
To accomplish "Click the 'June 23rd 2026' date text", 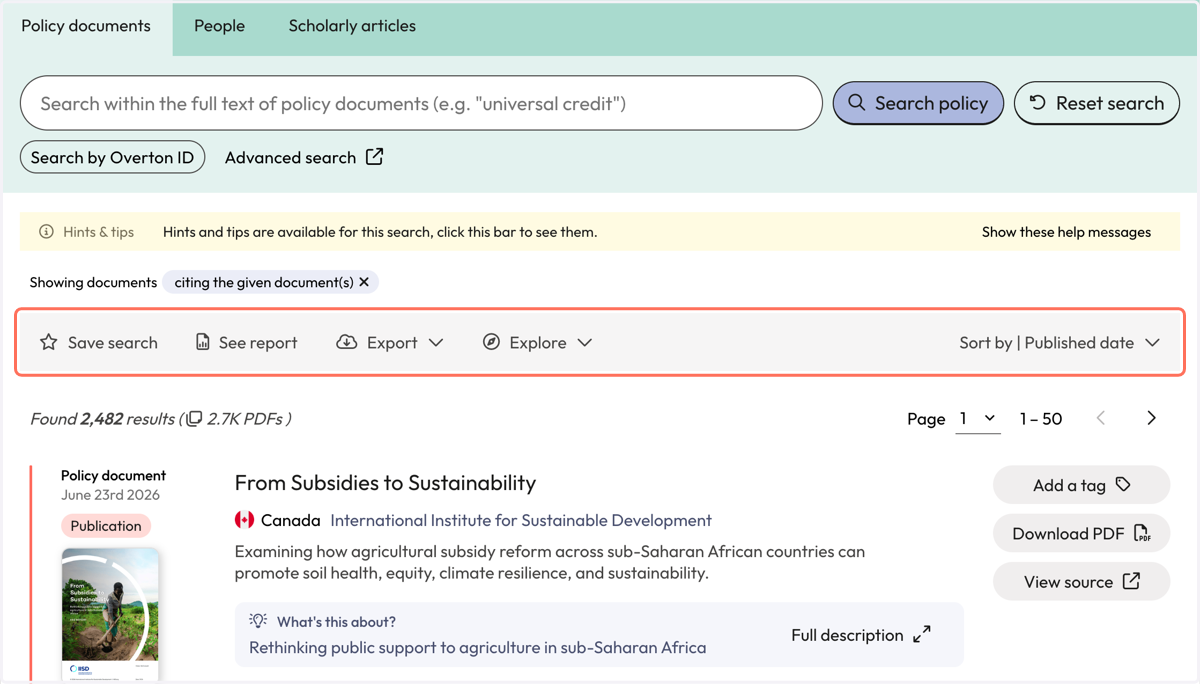I will [x=110, y=495].
